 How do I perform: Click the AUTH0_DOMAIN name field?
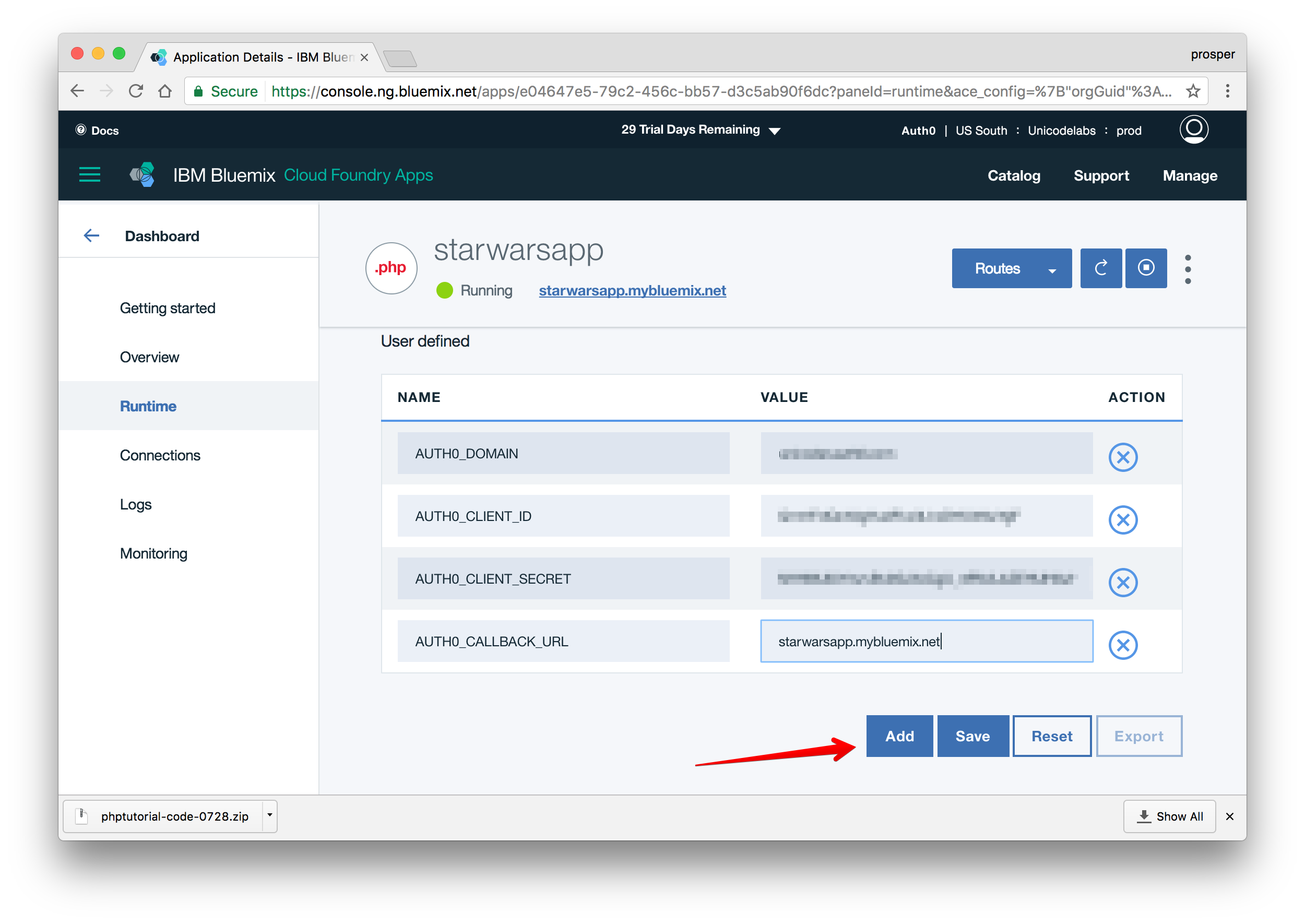tap(563, 454)
